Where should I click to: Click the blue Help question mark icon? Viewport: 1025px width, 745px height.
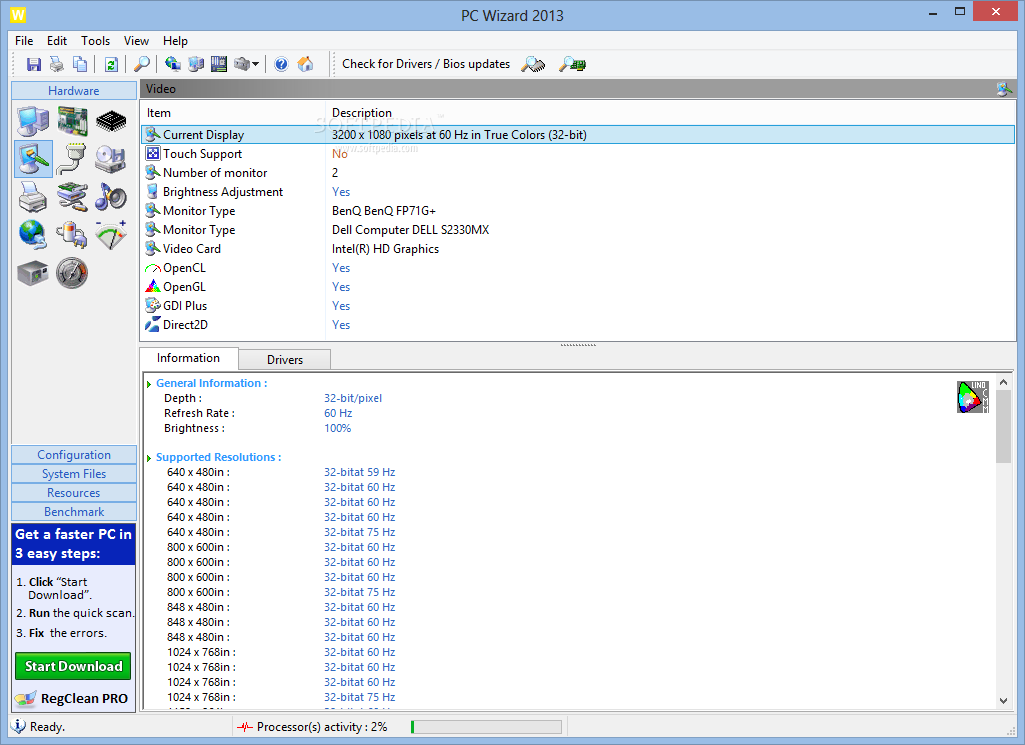pos(281,64)
